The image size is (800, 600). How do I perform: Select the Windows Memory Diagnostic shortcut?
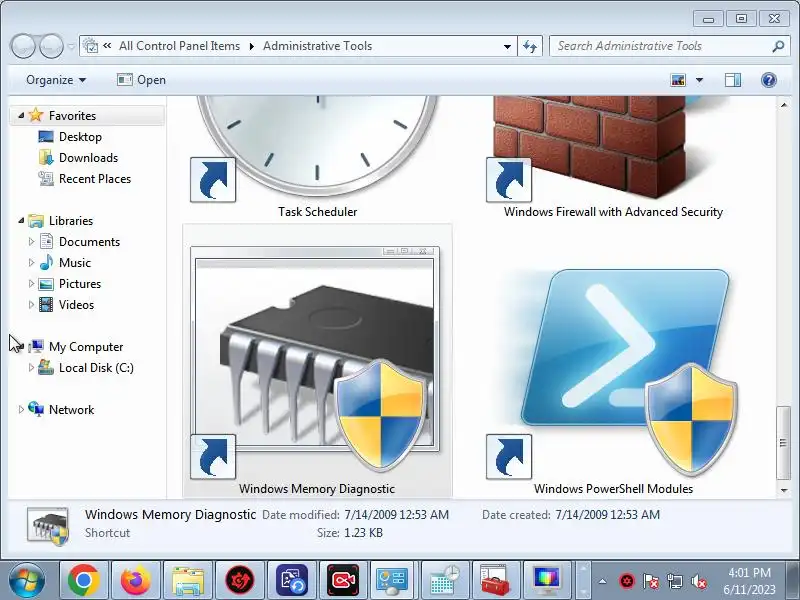tap(317, 362)
